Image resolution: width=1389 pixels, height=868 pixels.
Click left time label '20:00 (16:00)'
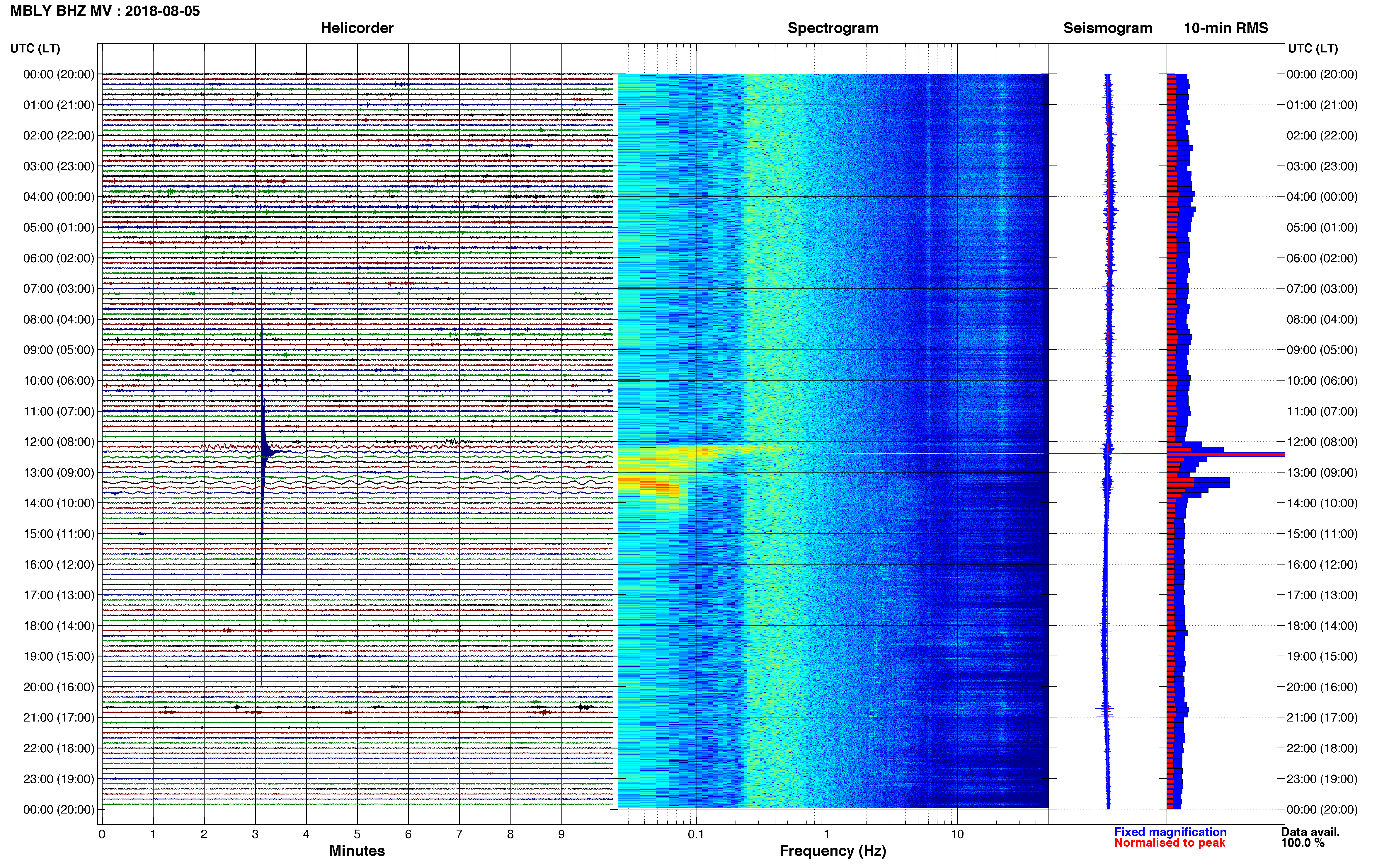pos(59,687)
